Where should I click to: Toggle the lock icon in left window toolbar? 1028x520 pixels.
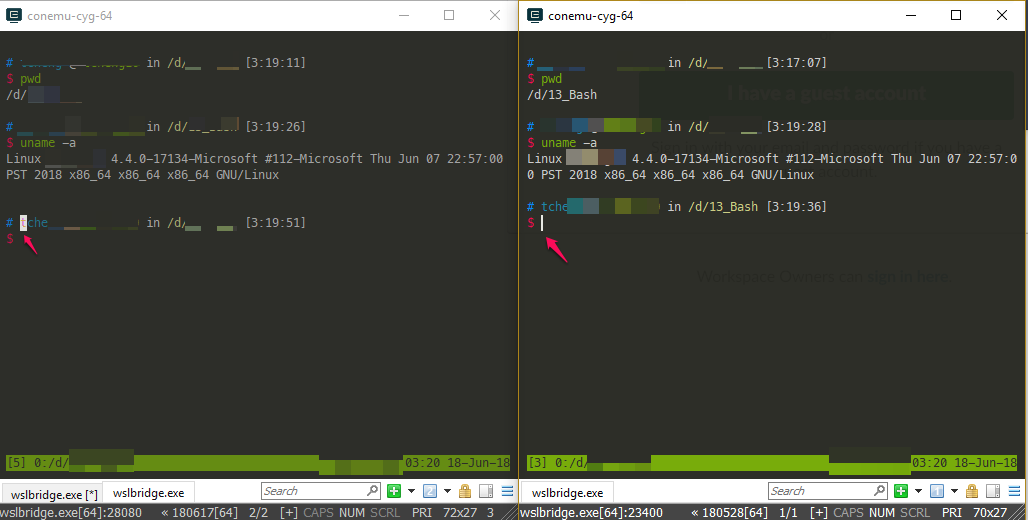point(465,491)
